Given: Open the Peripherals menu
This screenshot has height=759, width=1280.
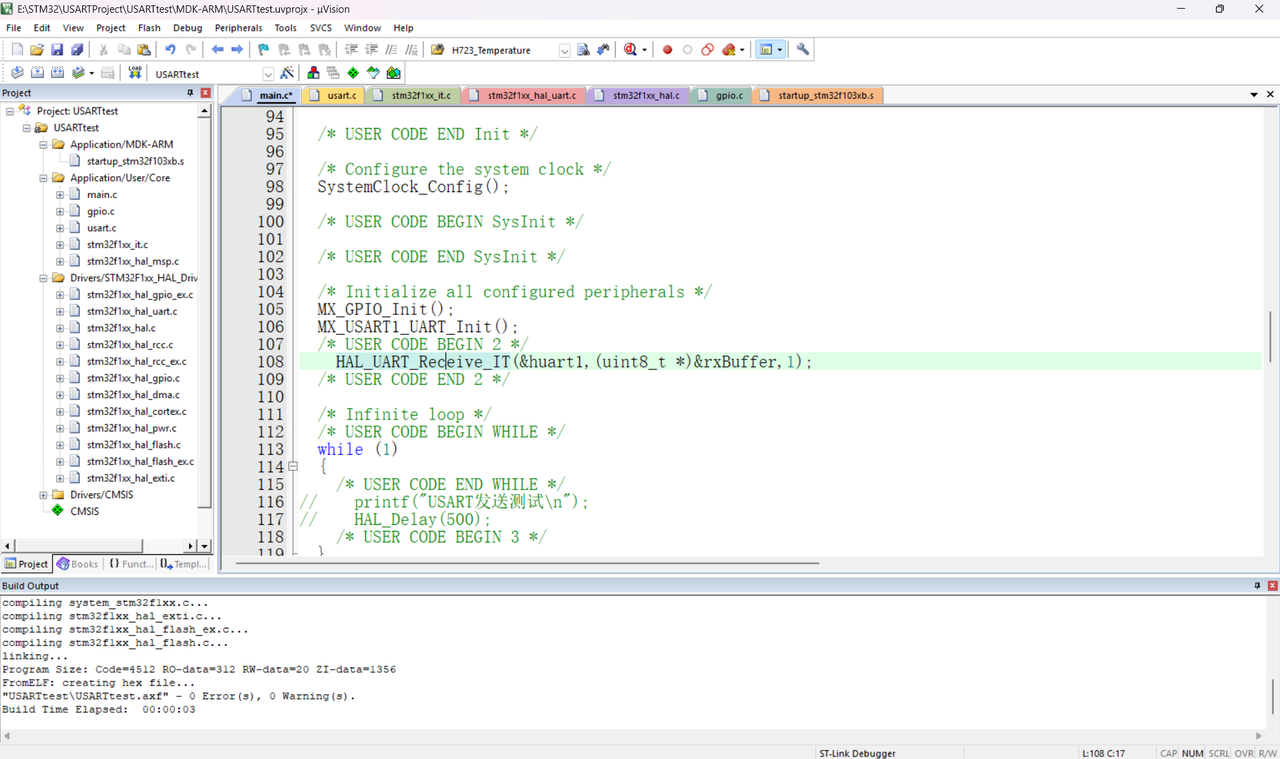Looking at the screenshot, I should (x=238, y=28).
